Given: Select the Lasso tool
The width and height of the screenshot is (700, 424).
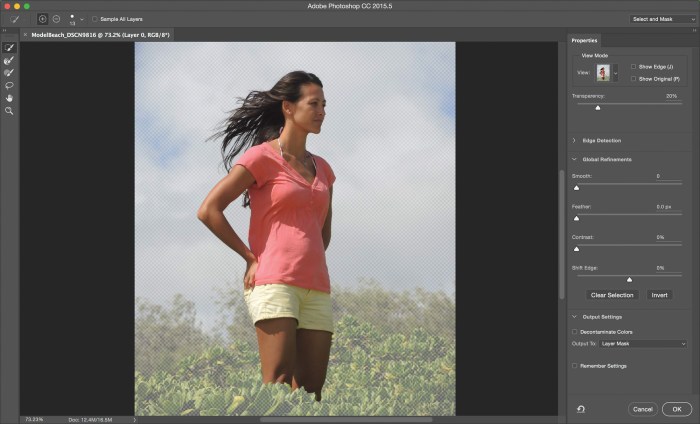Looking at the screenshot, I should [x=9, y=85].
